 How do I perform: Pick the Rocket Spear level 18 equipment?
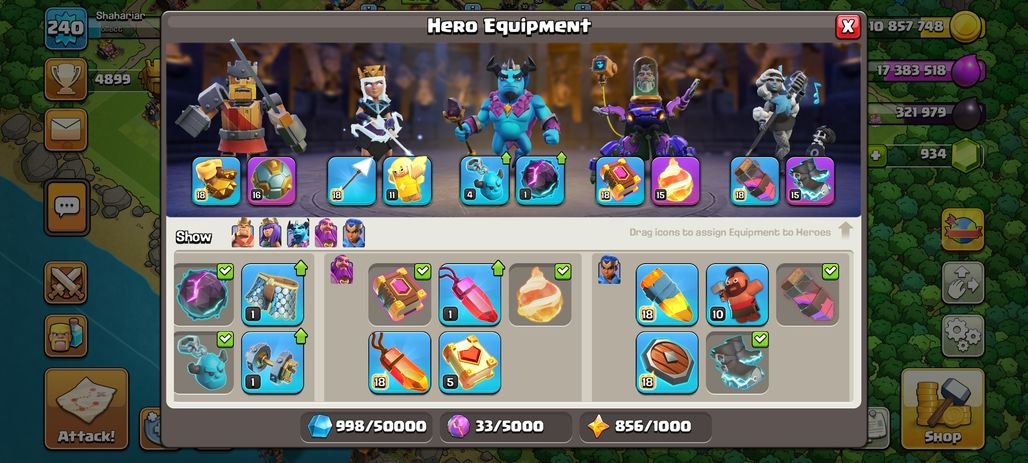coord(667,294)
